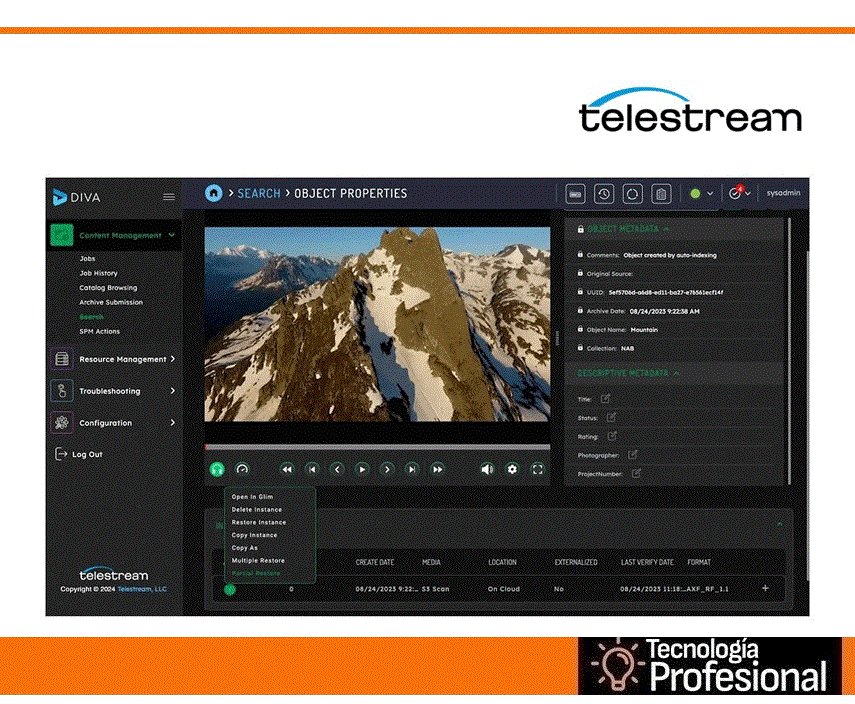
Task: Choose Restore Instance from context menu
Action: [x=258, y=522]
